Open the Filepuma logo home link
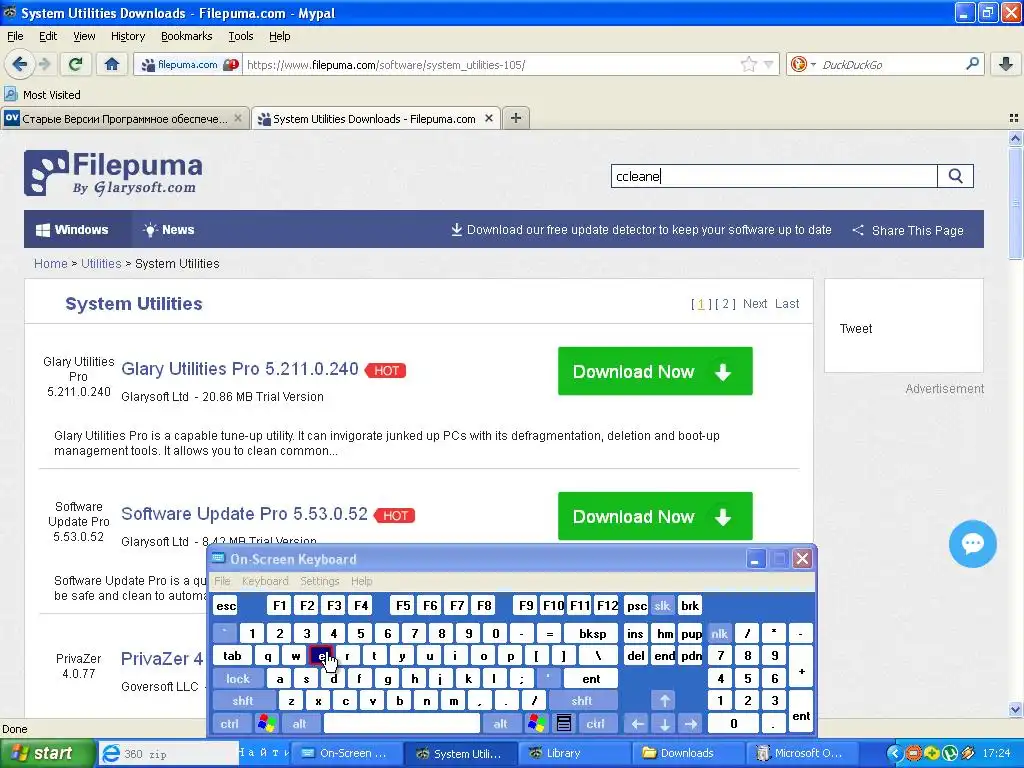 (113, 173)
